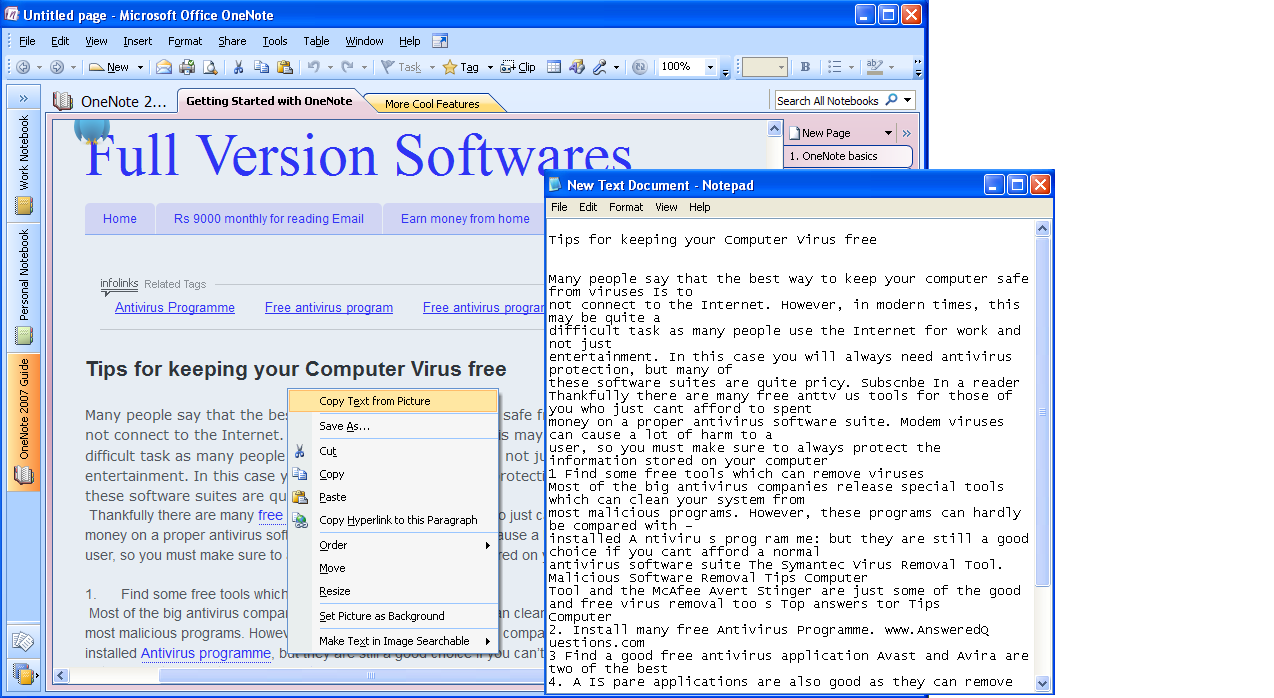Expand the Tag dropdown arrow
Screen dimensions: 1274x698
coord(490,68)
